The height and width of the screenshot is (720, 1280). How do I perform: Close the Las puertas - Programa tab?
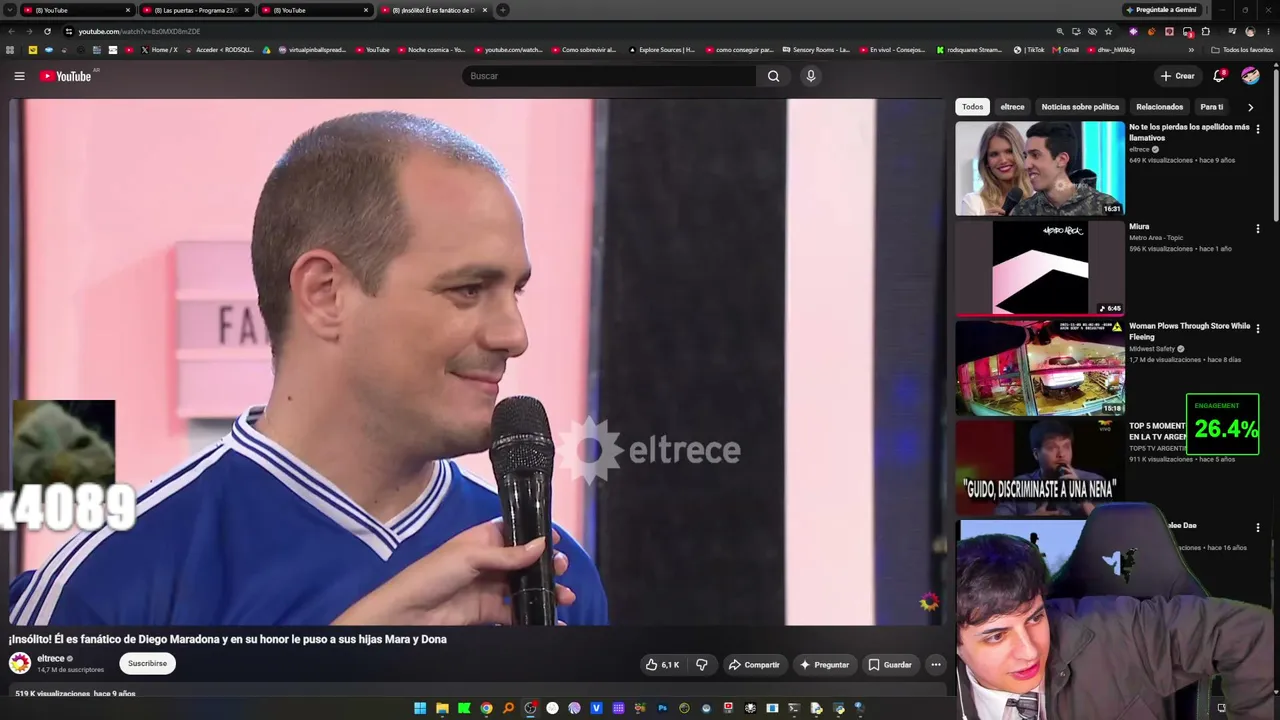246,10
